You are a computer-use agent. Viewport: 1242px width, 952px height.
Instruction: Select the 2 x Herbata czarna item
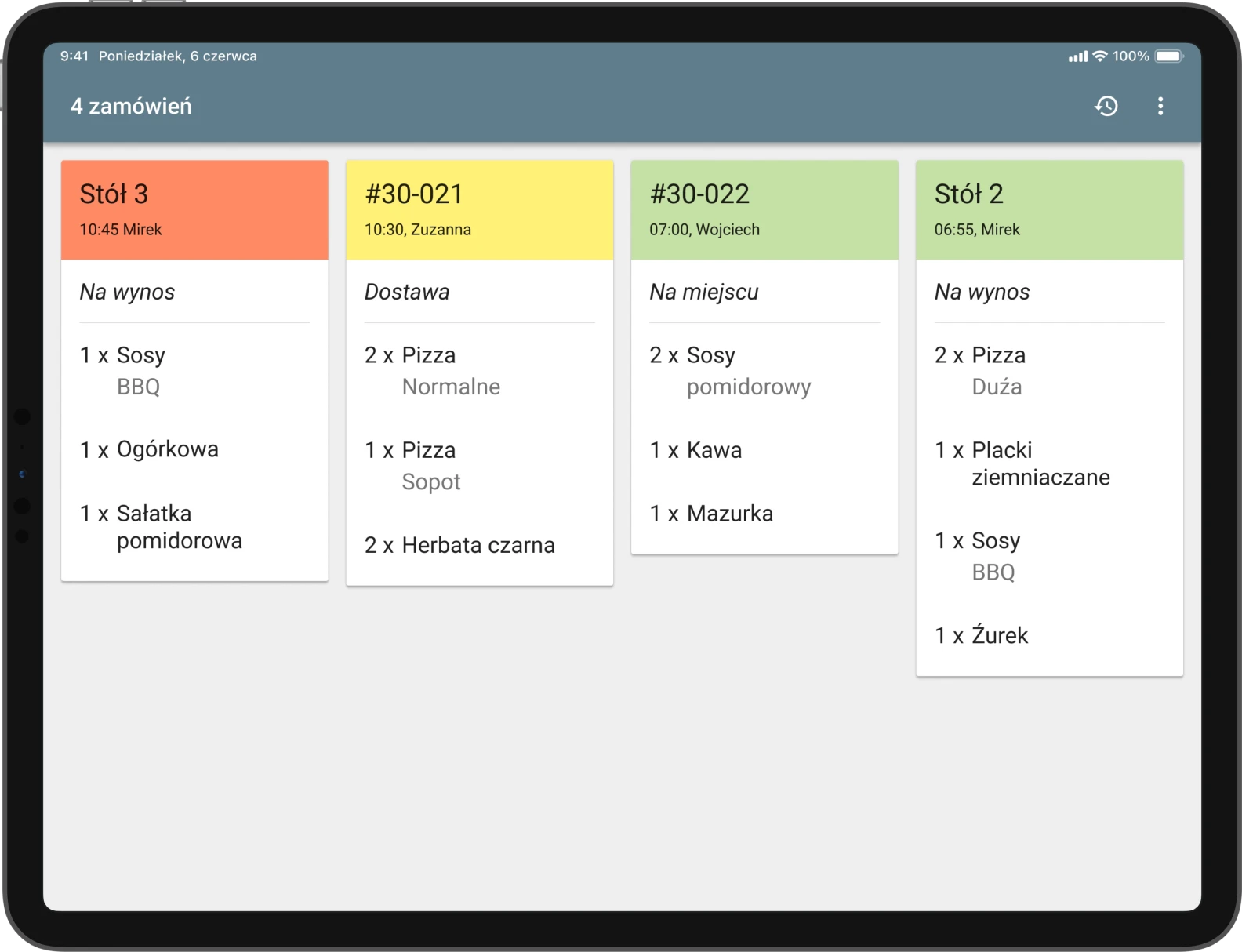(x=459, y=545)
